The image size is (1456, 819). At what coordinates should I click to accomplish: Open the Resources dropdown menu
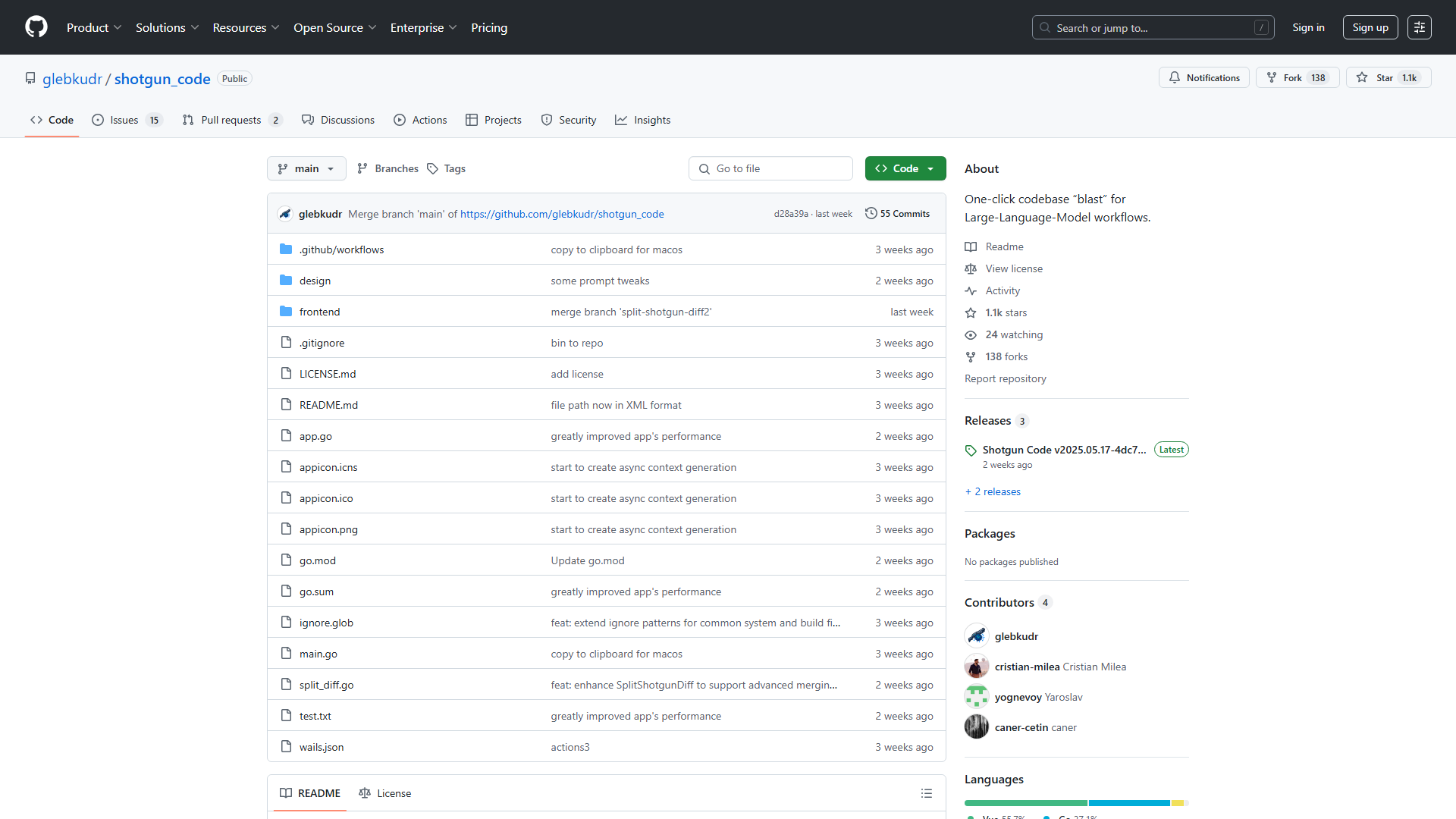point(246,27)
